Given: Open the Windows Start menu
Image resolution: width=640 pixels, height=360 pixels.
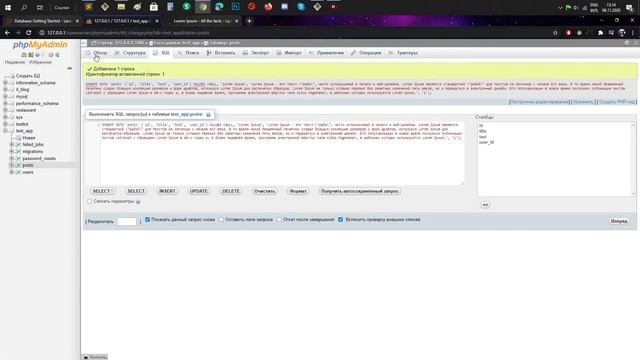Looking at the screenshot, I should pos(8,7).
